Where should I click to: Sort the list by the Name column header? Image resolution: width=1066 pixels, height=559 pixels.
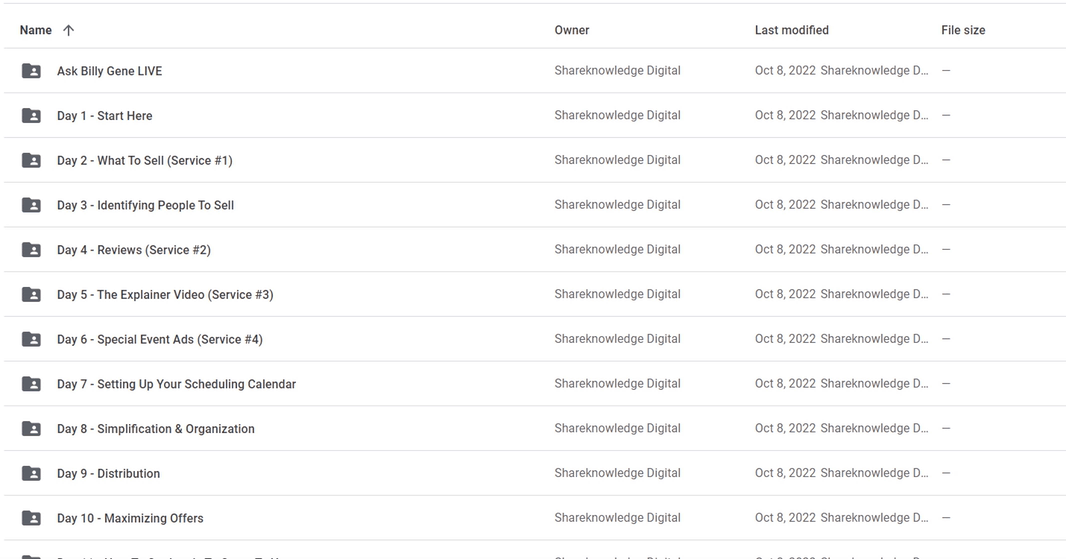pos(35,30)
